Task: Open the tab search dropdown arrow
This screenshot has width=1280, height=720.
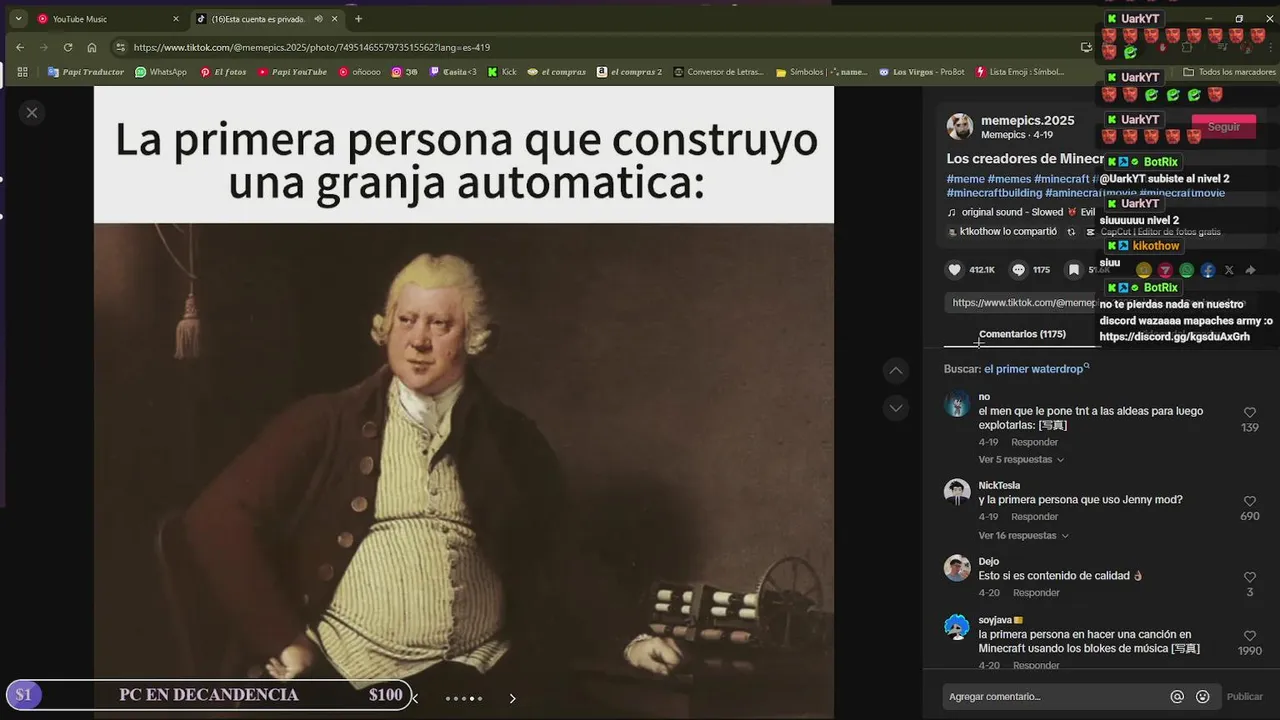Action: click(18, 19)
